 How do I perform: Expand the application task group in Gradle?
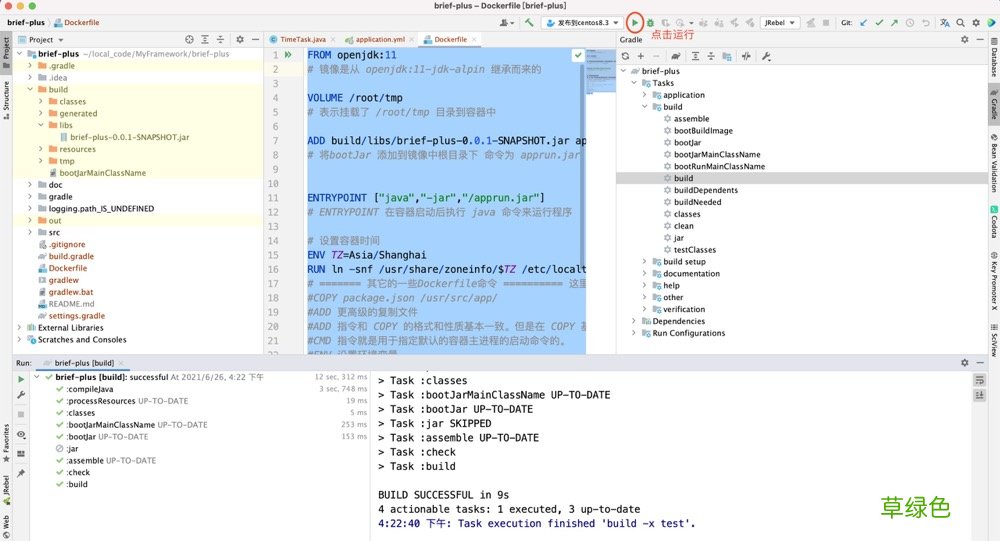click(x=645, y=95)
